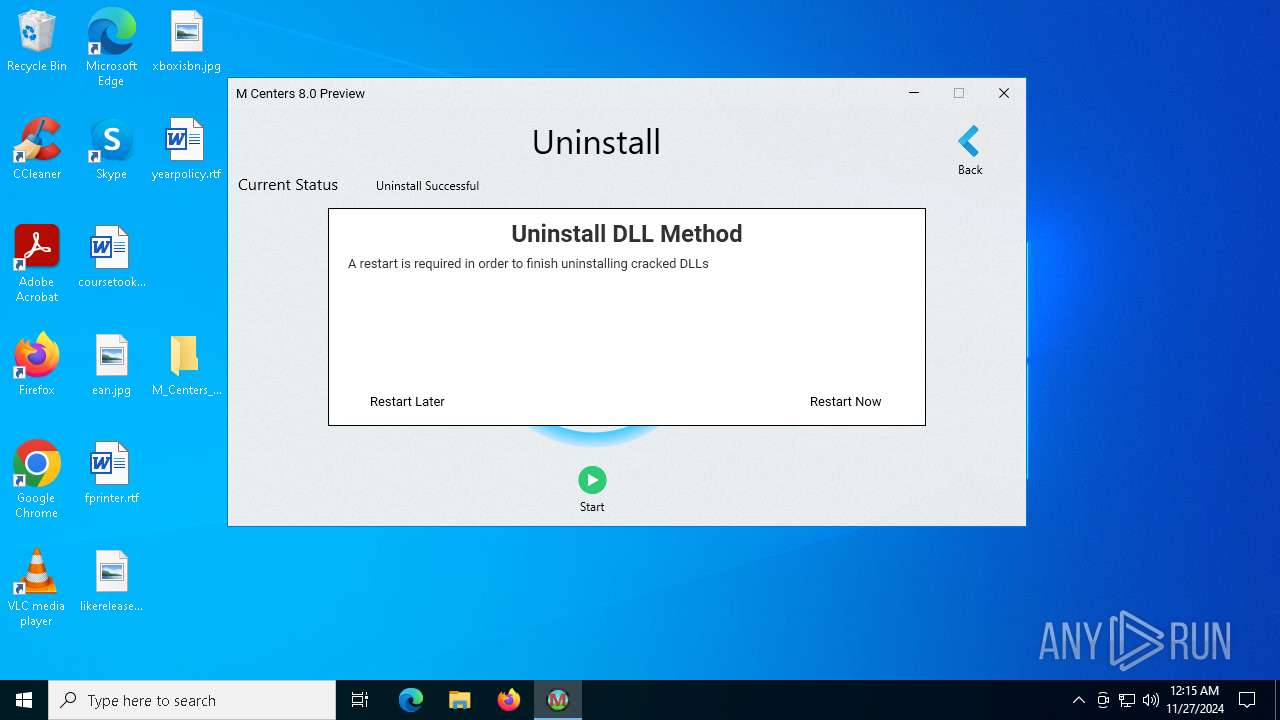Open Adobe Acrobat desktop shortcut
1280x720 pixels.
[x=37, y=263]
